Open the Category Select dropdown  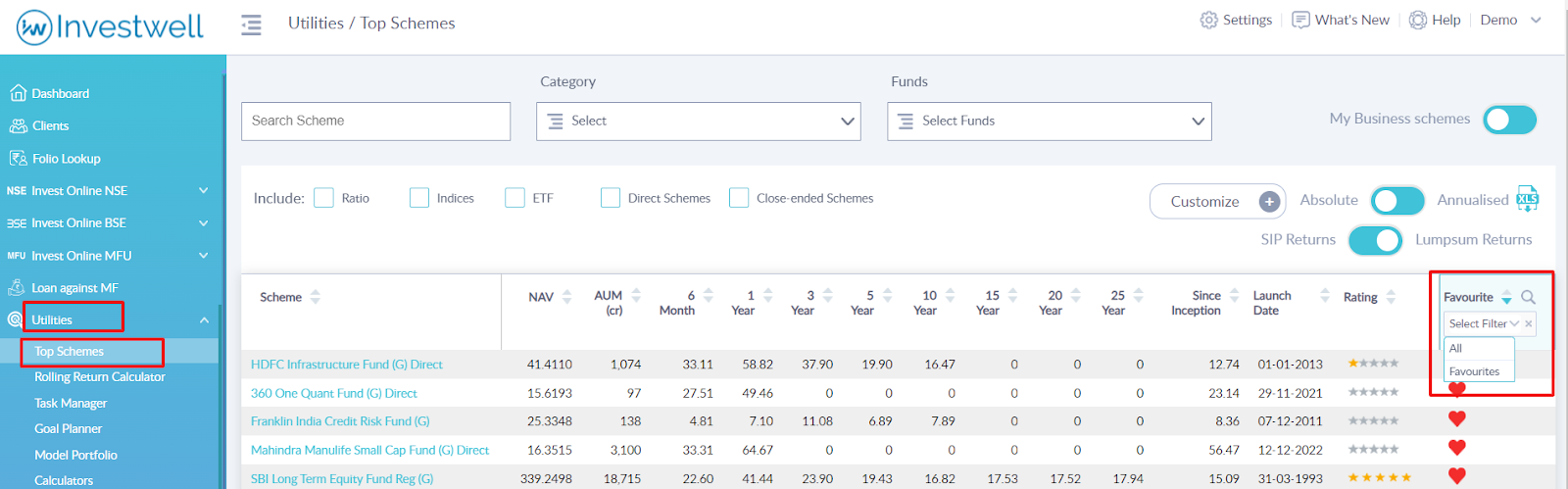click(x=699, y=122)
